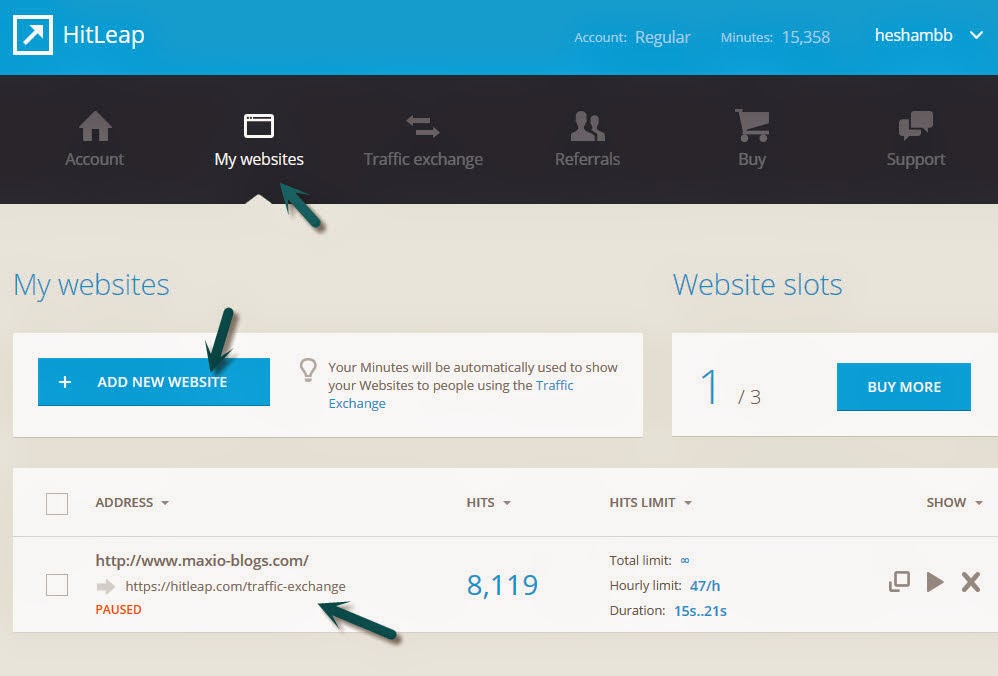Open the http://www.maxio-blogs.com/ address link
The height and width of the screenshot is (676, 998).
click(x=202, y=561)
